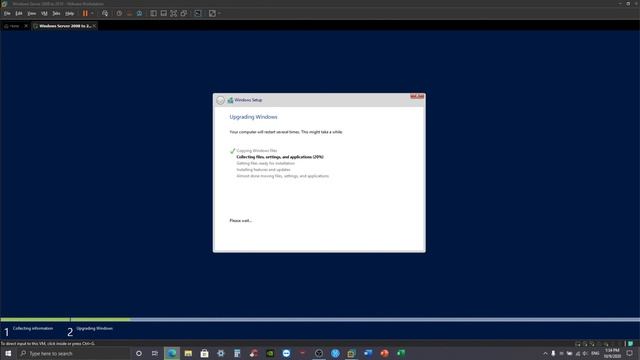
Task: Open the volume control in system tray
Action: tap(586, 353)
